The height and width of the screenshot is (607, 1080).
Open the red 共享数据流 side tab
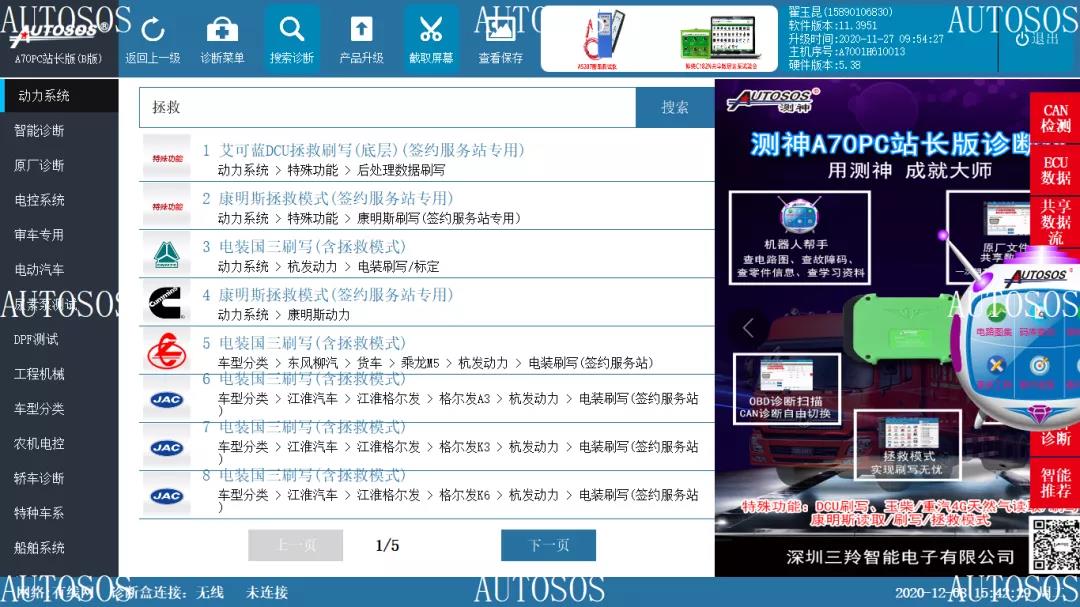tap(1055, 222)
